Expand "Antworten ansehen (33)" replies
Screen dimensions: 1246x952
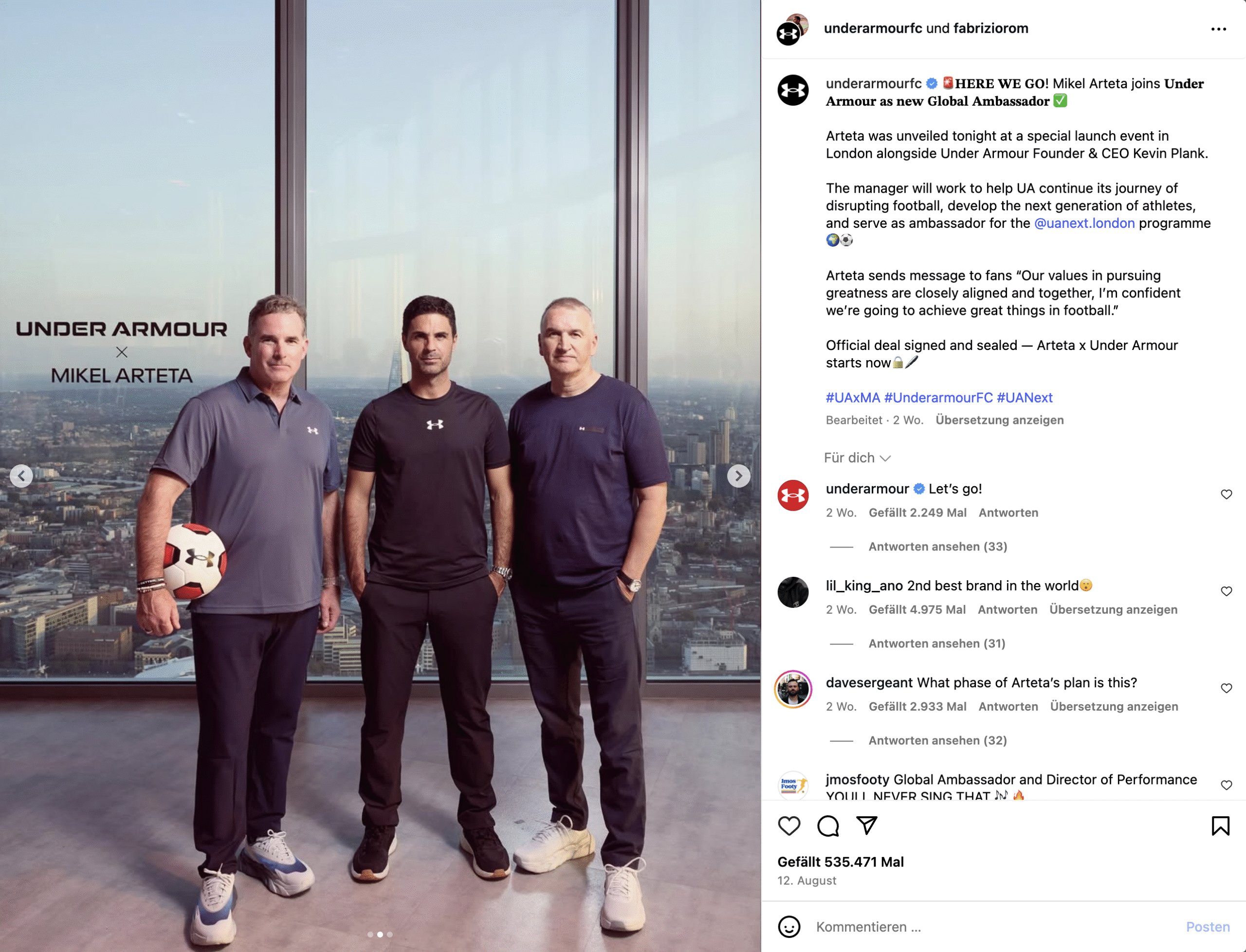[937, 547]
